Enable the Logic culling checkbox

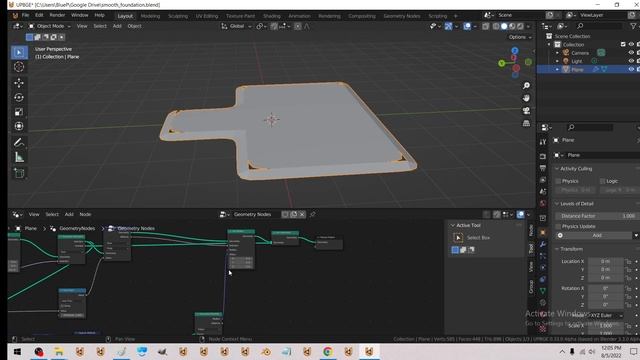(602, 181)
